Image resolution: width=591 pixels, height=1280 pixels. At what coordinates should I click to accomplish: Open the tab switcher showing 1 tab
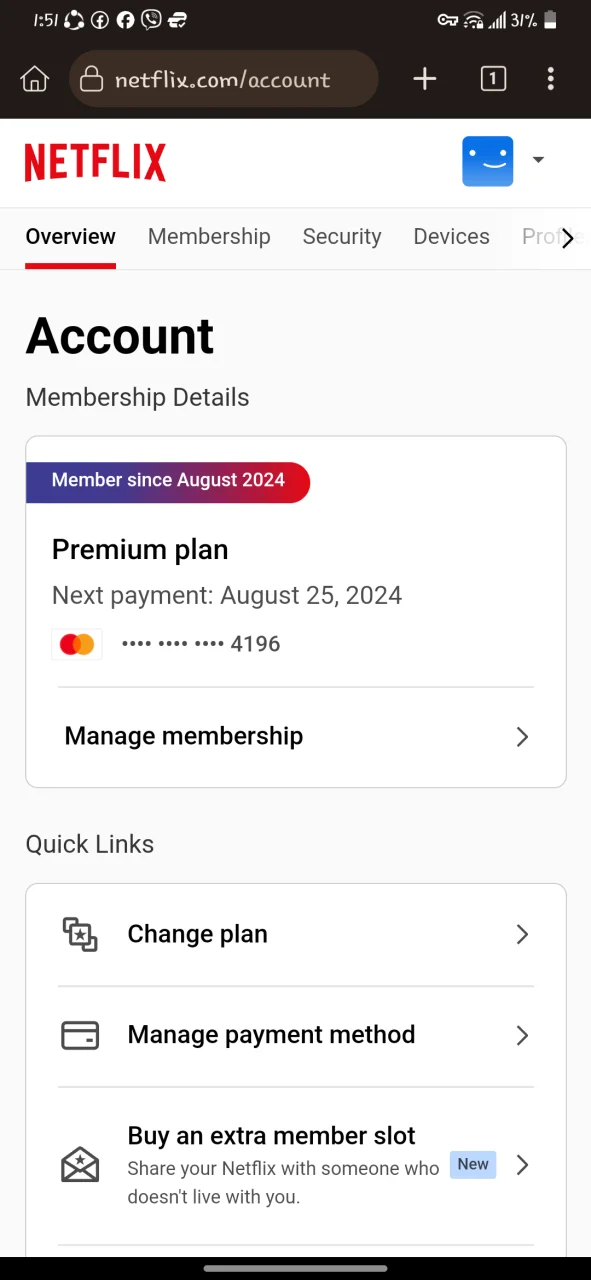click(x=493, y=79)
